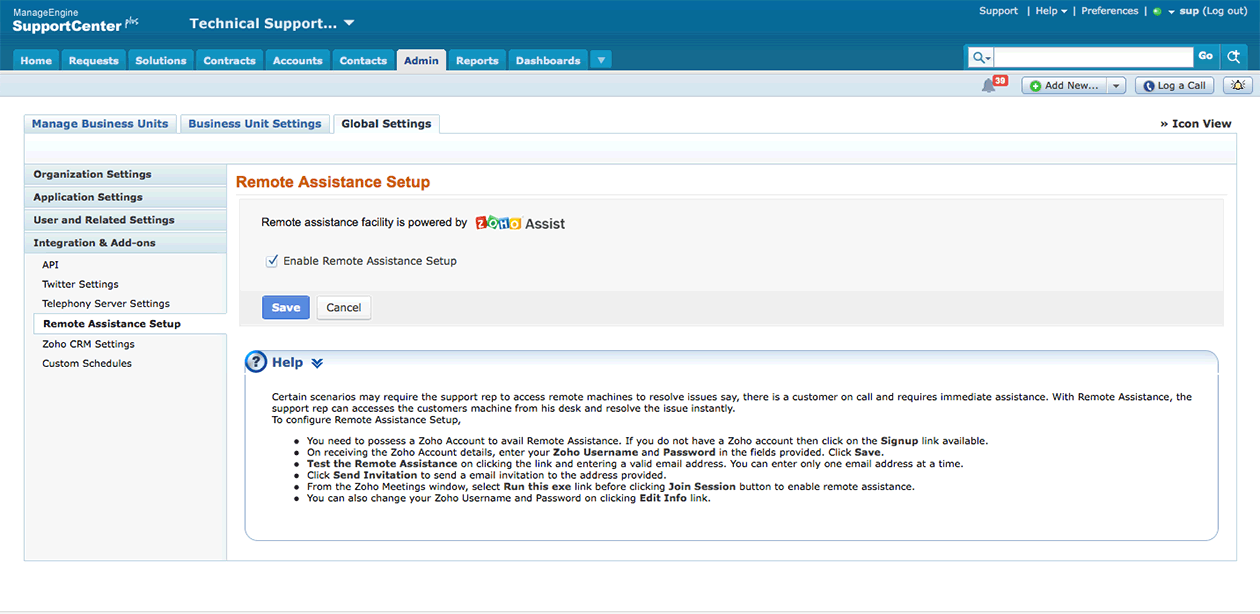Expand Application Settings section
Image resolution: width=1260 pixels, height=614 pixels.
[x=125, y=197]
